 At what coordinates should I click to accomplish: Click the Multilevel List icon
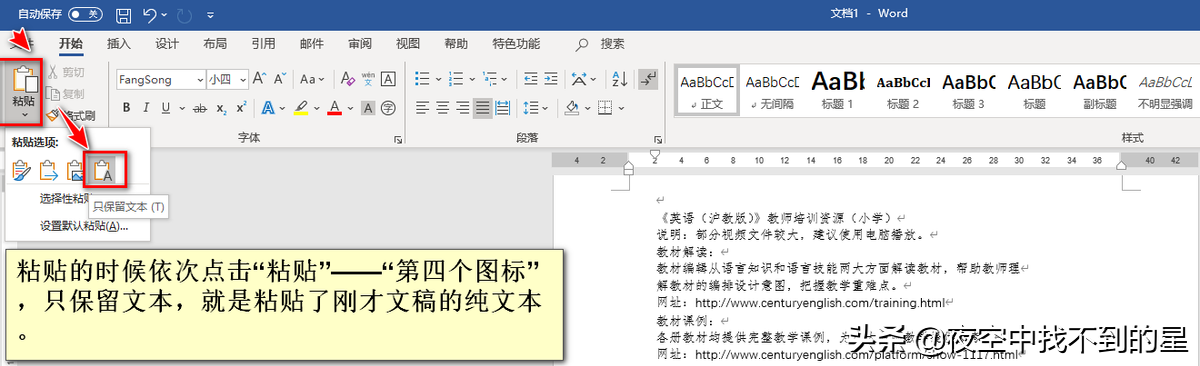[x=489, y=79]
